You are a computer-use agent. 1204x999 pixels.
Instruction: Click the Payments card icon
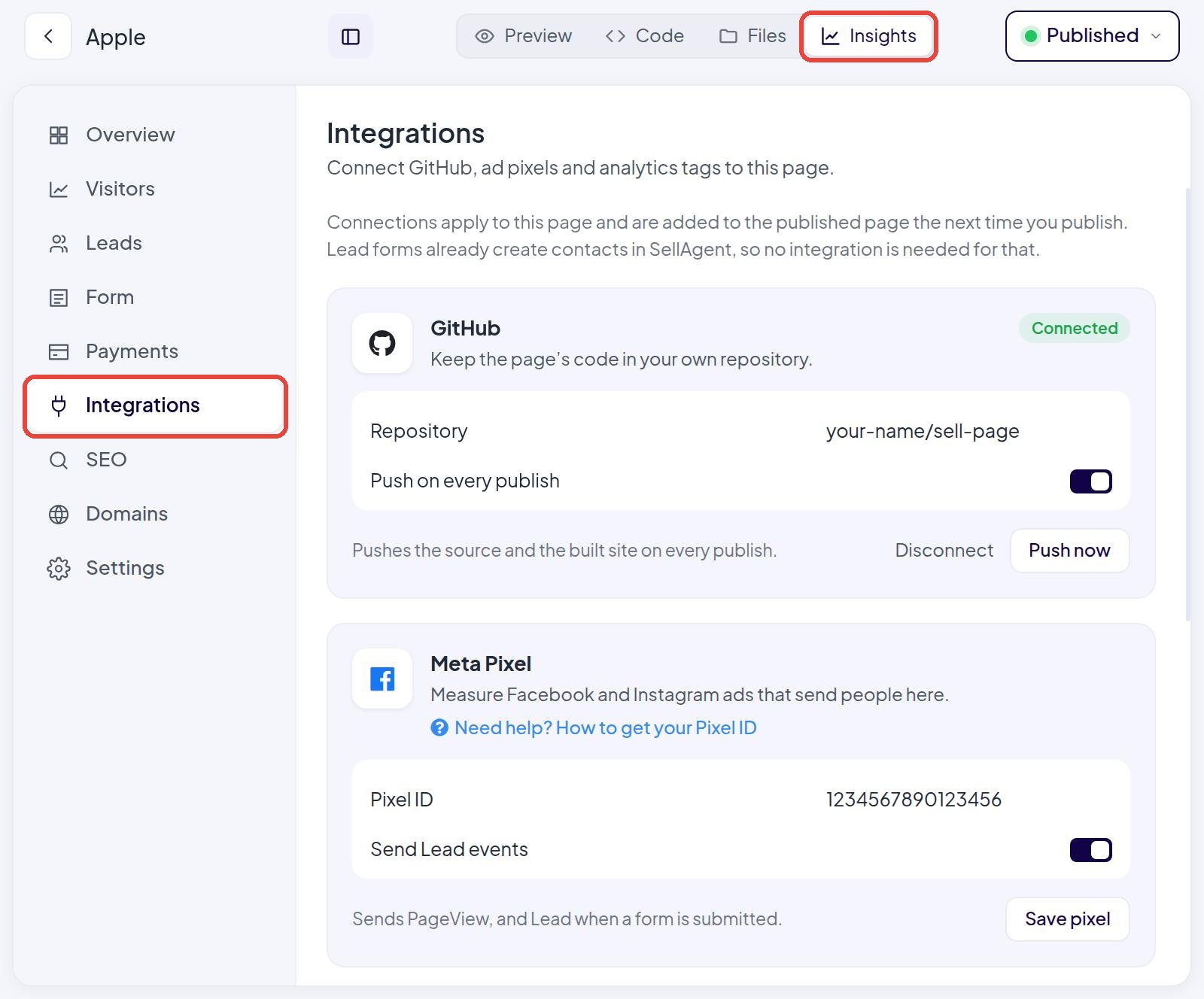[59, 351]
